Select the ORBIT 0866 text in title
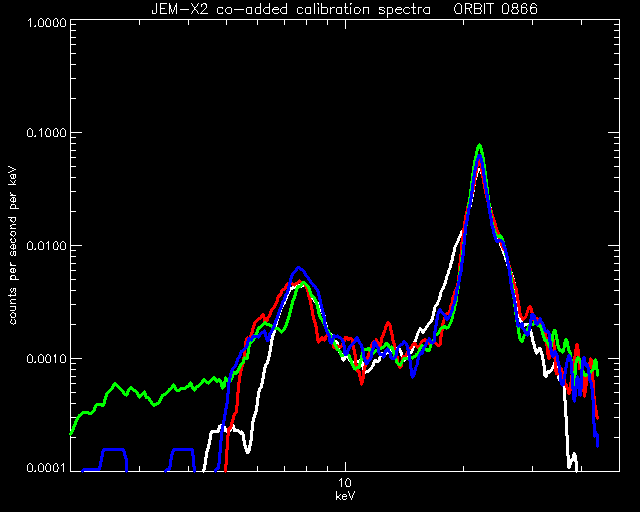Viewport: 640px width, 512px height. point(496,9)
